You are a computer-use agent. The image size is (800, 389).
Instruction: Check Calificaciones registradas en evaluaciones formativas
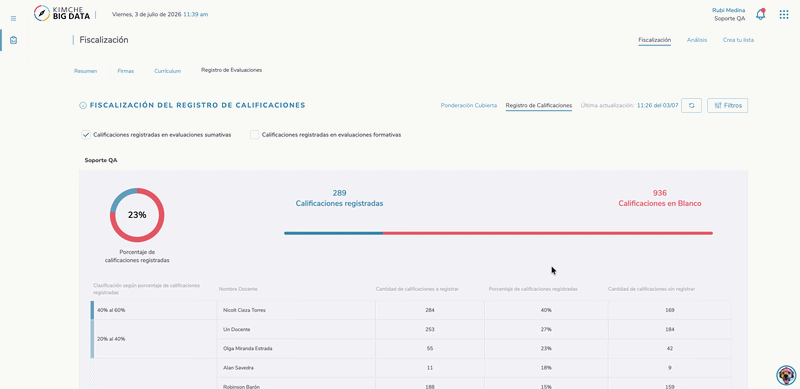tap(255, 135)
